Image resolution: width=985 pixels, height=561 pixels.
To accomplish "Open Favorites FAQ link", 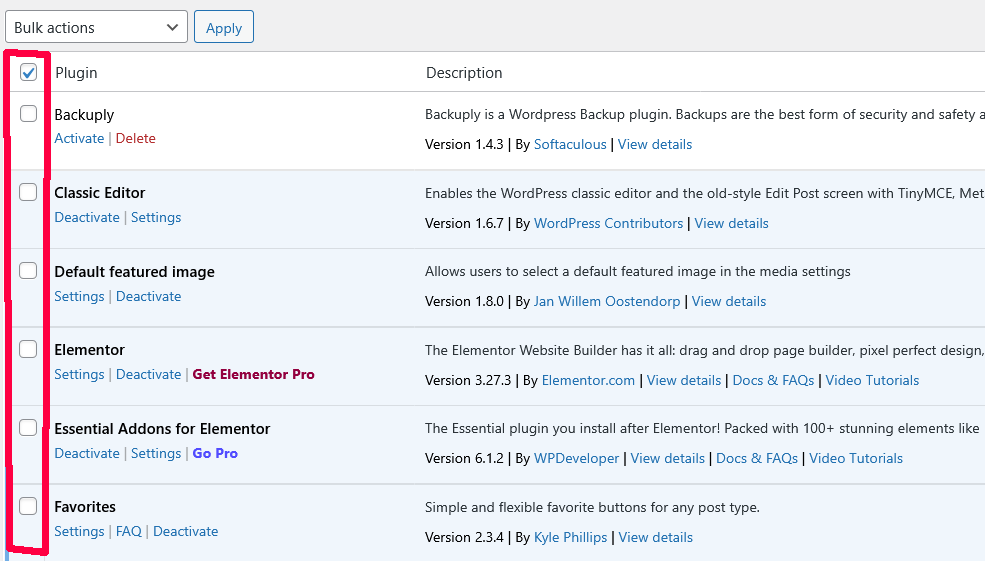I will point(129,531).
